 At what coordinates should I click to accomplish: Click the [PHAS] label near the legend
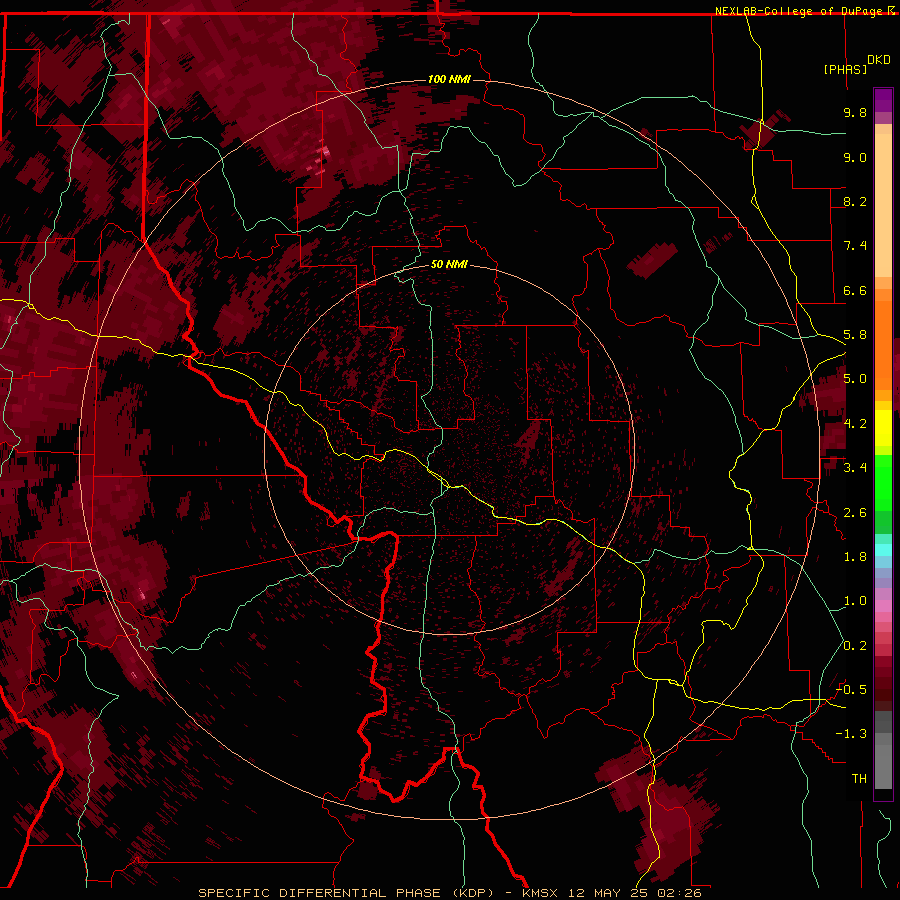pyautogui.click(x=845, y=69)
